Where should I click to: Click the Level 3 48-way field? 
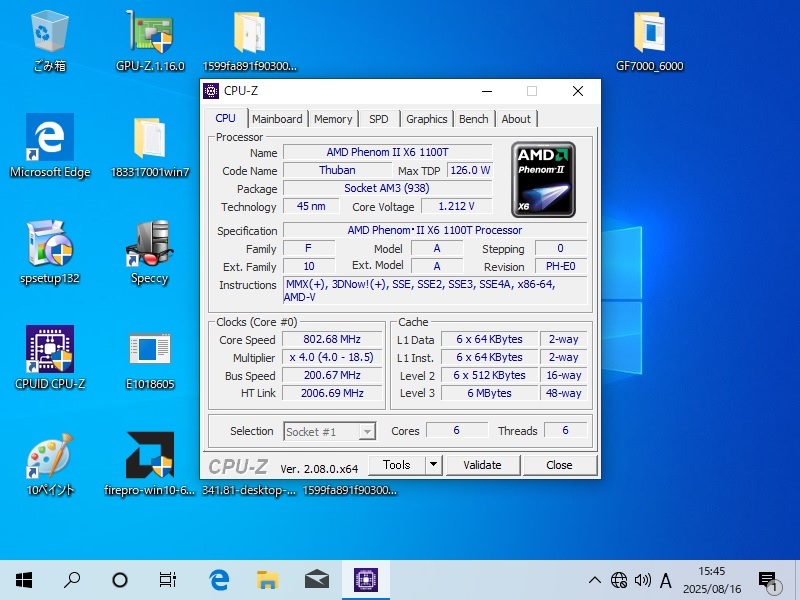(563, 393)
